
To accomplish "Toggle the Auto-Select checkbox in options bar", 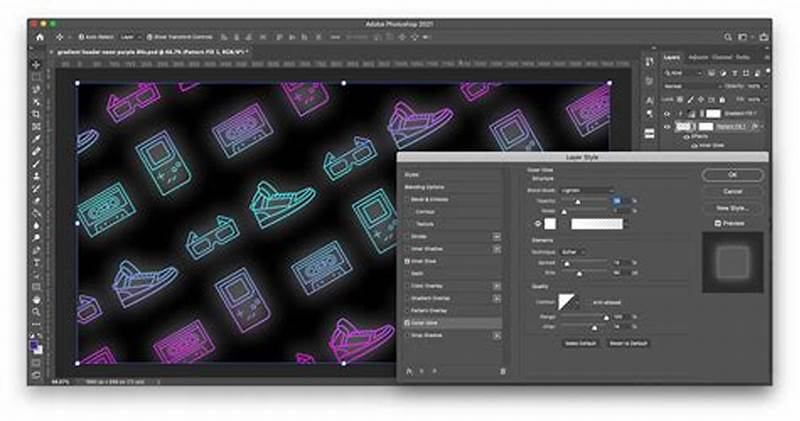I will click(81, 37).
